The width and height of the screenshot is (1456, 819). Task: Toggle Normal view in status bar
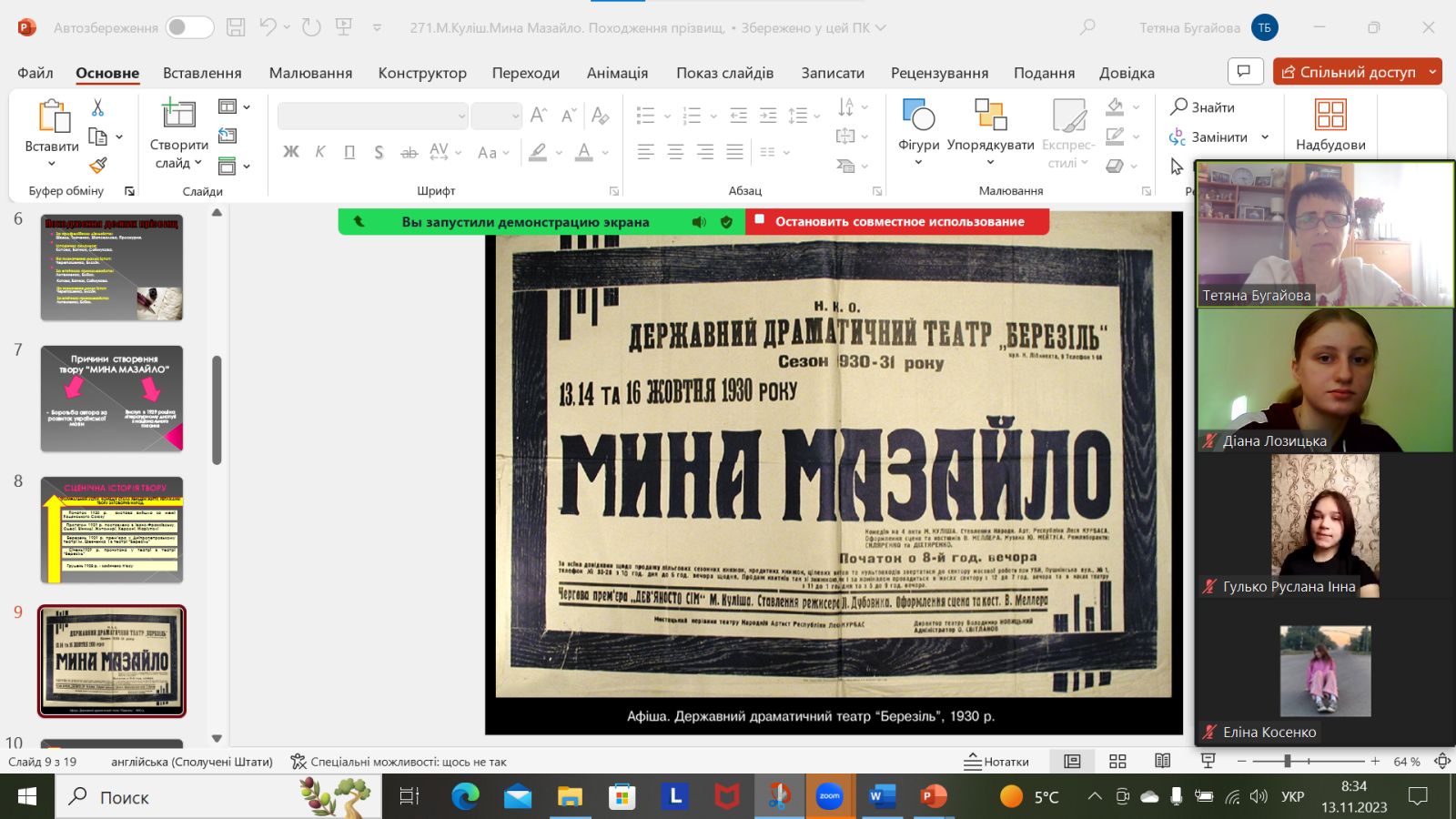pyautogui.click(x=1073, y=761)
